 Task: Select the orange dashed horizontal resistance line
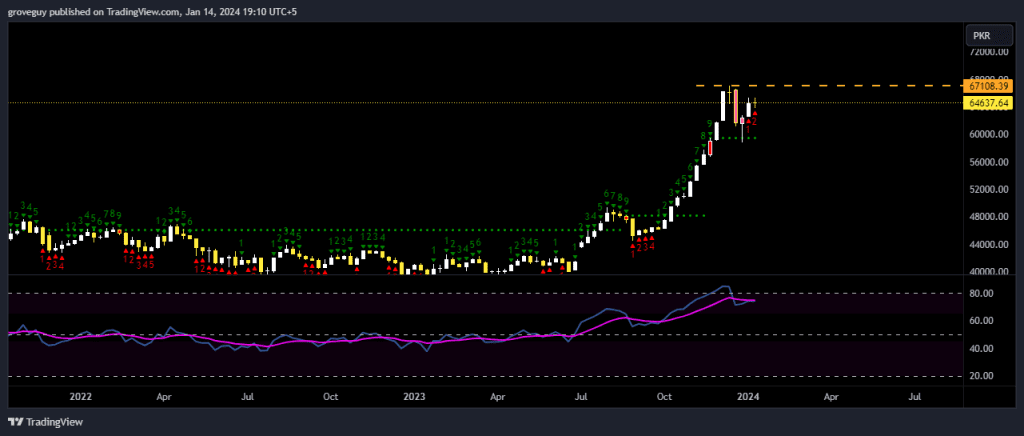[850, 86]
